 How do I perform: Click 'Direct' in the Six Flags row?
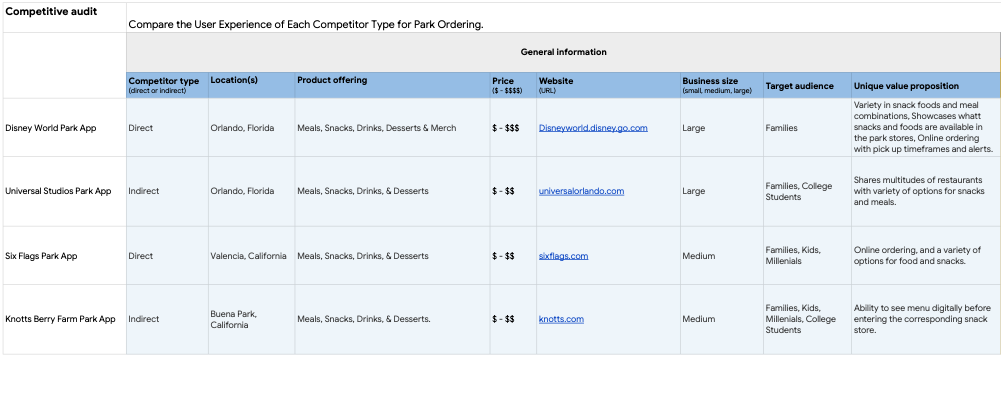167,256
